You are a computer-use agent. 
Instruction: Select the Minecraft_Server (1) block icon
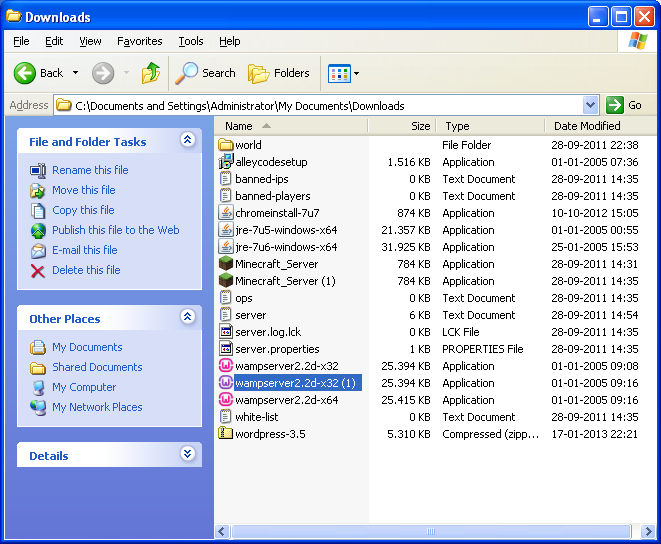(x=226, y=280)
